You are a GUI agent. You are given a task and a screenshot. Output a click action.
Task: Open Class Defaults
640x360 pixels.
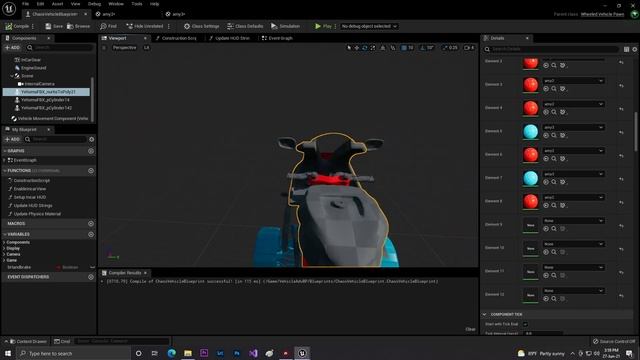(x=245, y=26)
